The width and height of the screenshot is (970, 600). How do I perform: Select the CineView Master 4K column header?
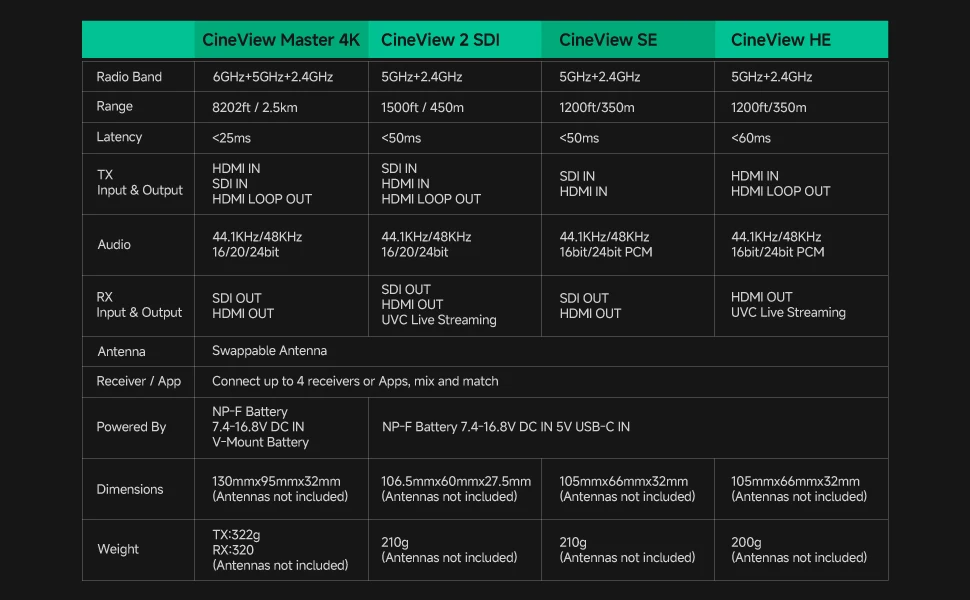pyautogui.click(x=280, y=40)
